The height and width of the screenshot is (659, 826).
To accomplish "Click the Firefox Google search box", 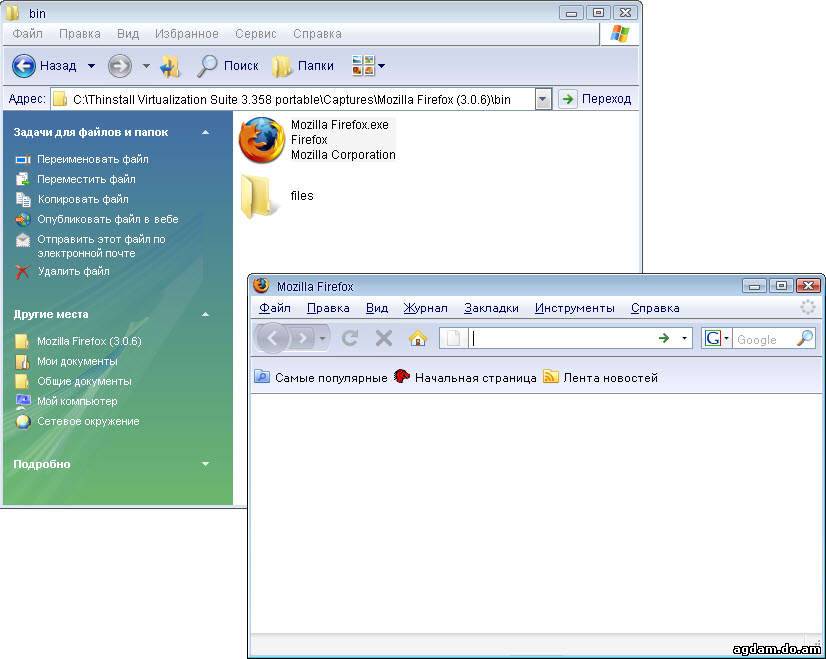I will (x=763, y=339).
